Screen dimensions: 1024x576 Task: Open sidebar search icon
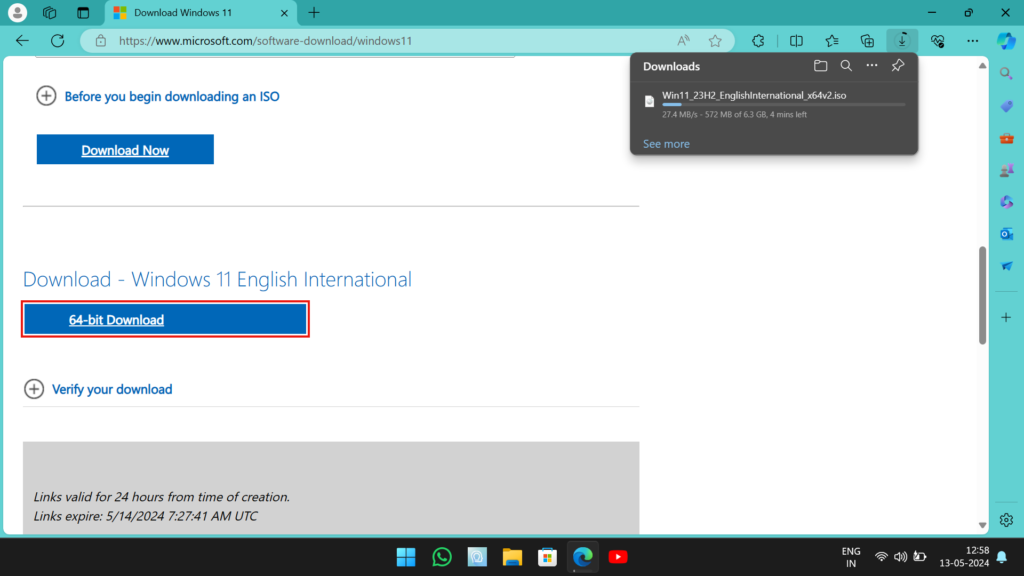1006,74
